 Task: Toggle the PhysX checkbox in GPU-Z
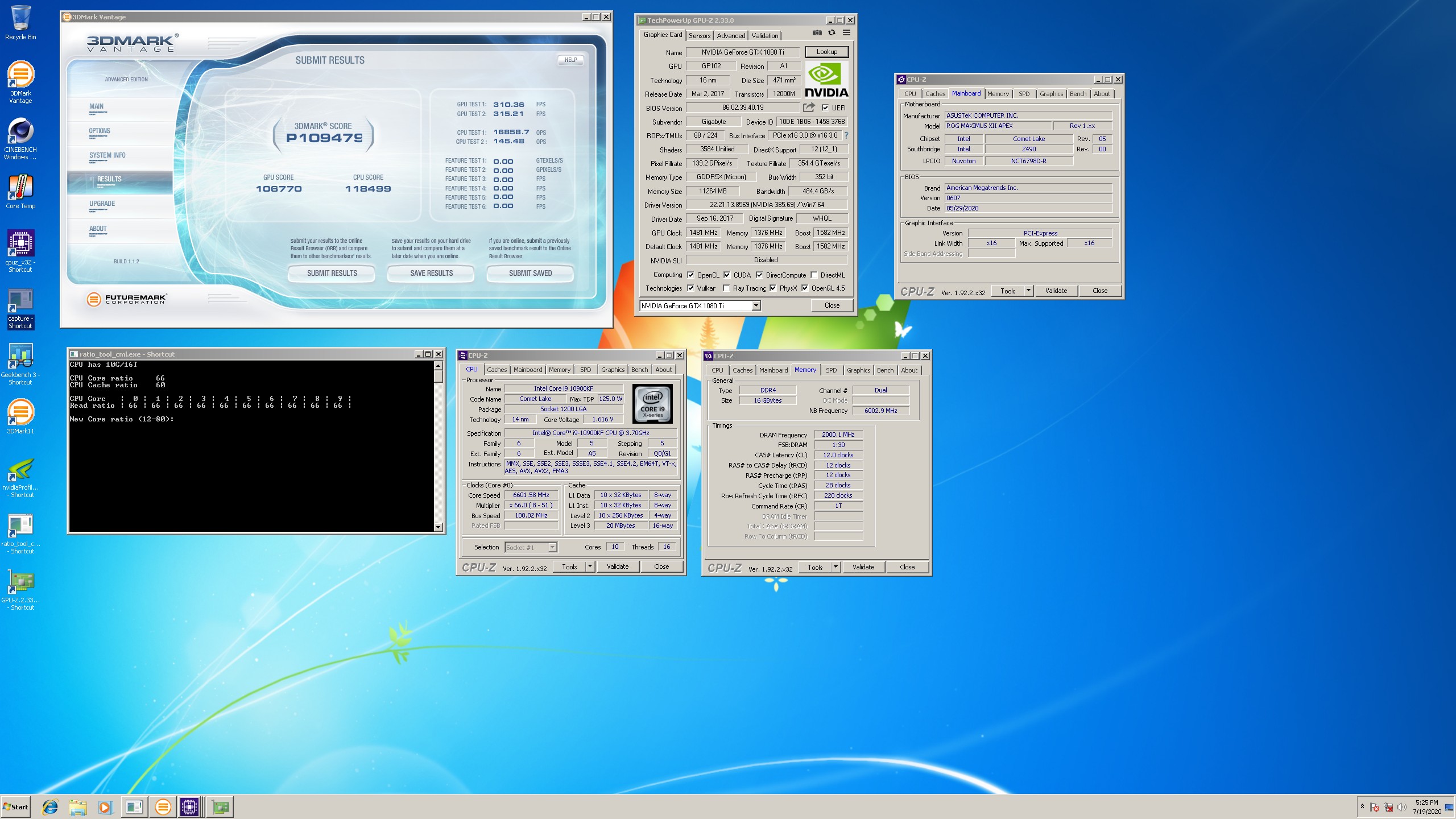773,288
